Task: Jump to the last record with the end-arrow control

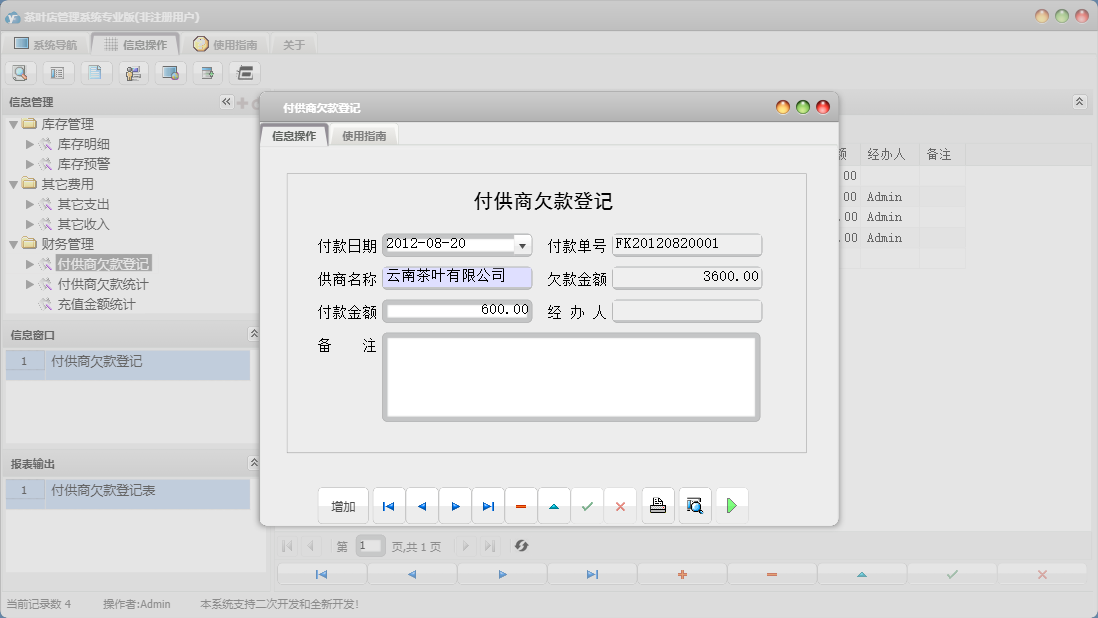Action: click(488, 505)
